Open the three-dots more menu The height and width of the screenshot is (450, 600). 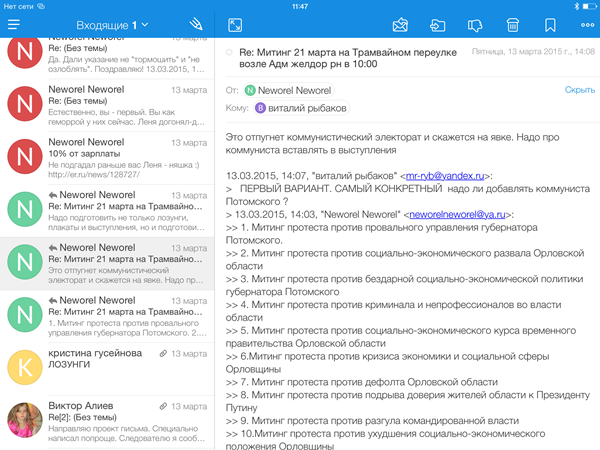587,25
